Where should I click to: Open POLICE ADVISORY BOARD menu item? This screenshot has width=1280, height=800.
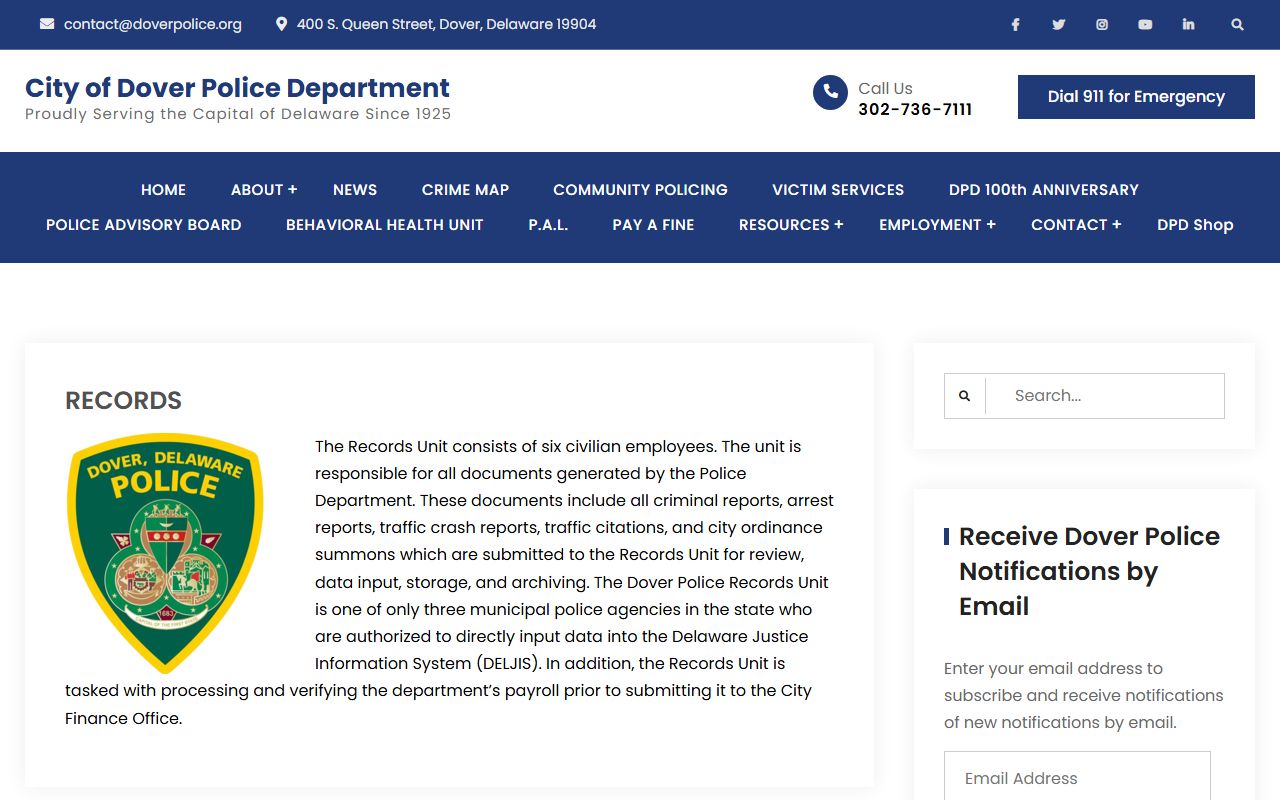(x=144, y=225)
